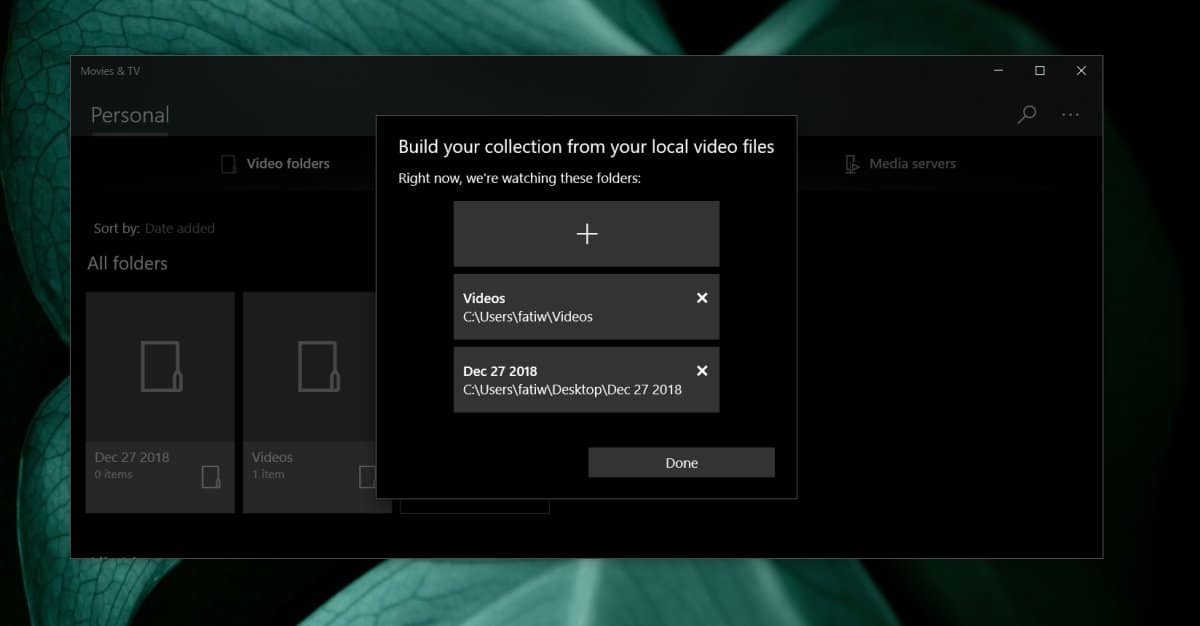Click the Media servers icon
The width and height of the screenshot is (1200, 626).
click(x=852, y=164)
